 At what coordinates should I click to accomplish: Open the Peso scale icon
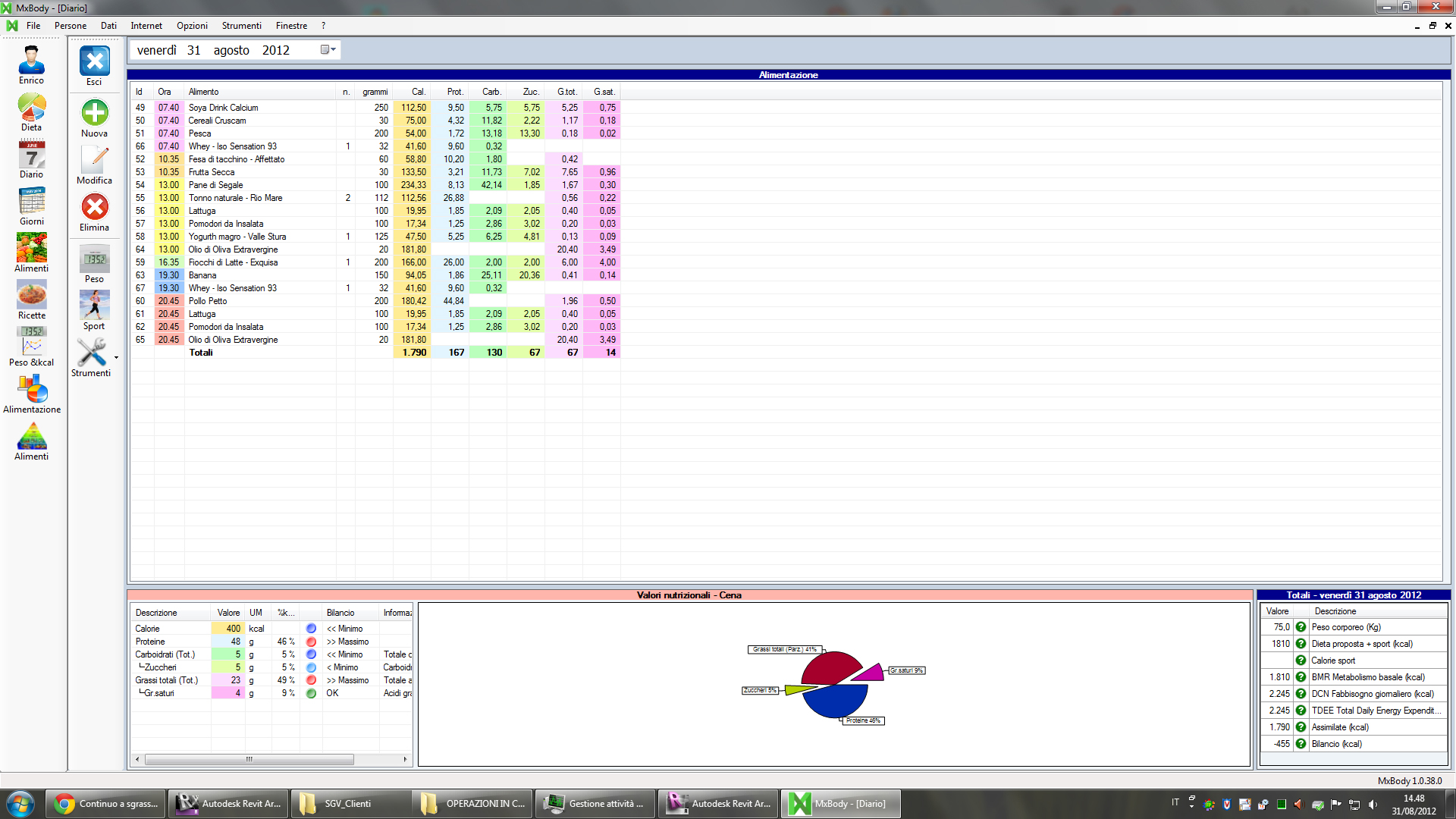coord(94,259)
